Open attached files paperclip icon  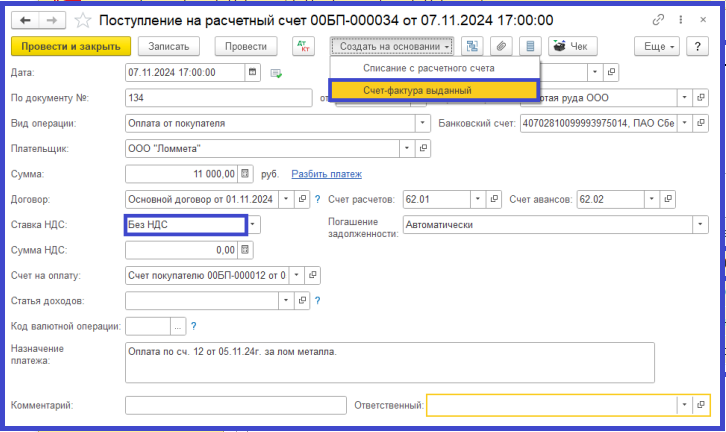click(503, 46)
